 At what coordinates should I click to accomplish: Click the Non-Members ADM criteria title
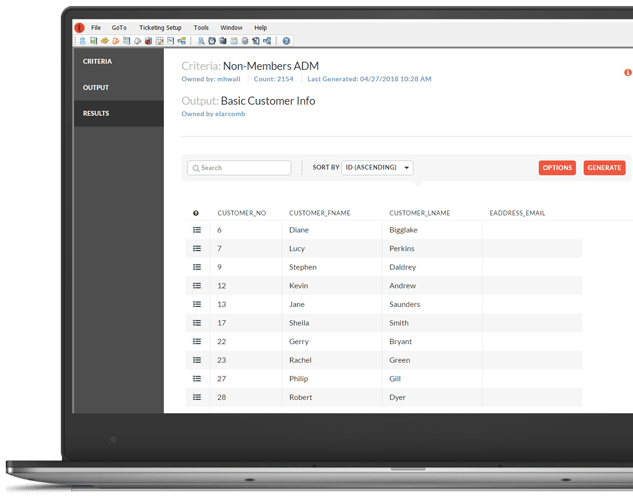point(271,66)
